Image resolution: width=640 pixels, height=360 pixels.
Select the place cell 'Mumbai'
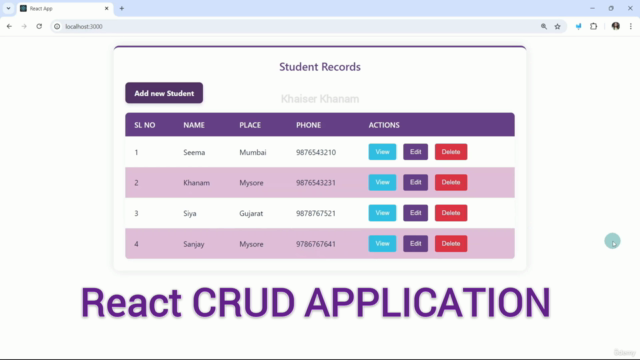point(253,152)
